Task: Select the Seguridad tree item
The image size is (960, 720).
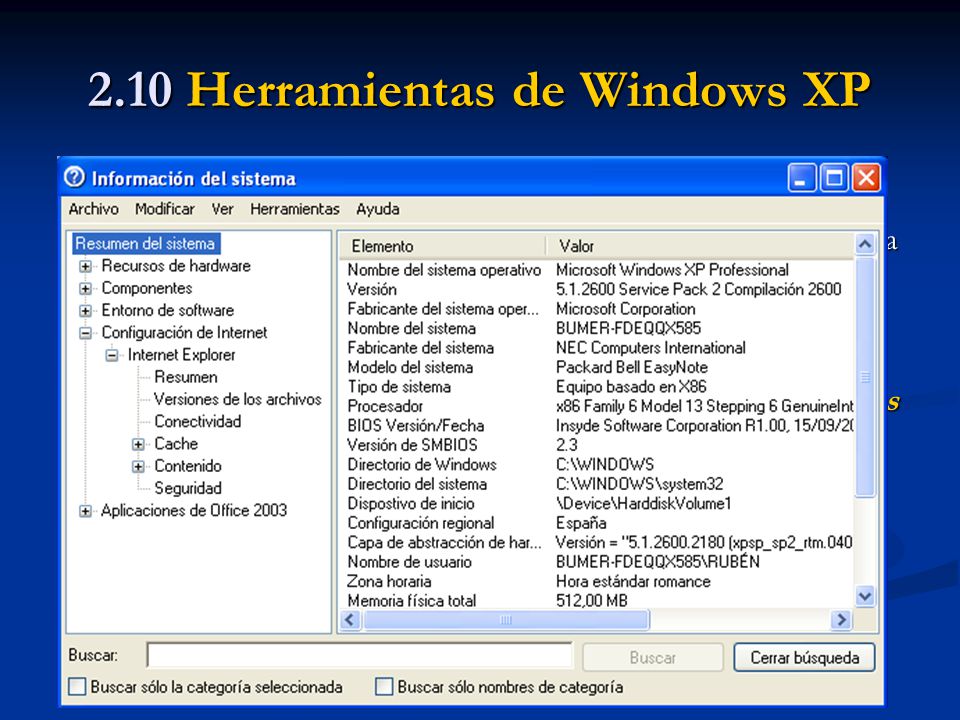Action: click(188, 489)
